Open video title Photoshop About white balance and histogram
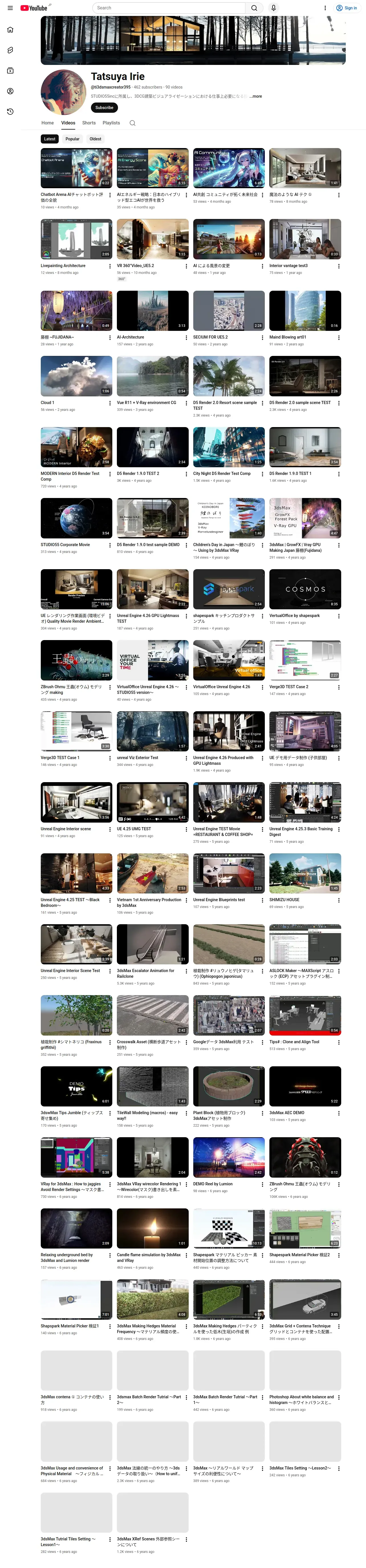Image resolution: width=366 pixels, height=1568 pixels. (x=302, y=1400)
